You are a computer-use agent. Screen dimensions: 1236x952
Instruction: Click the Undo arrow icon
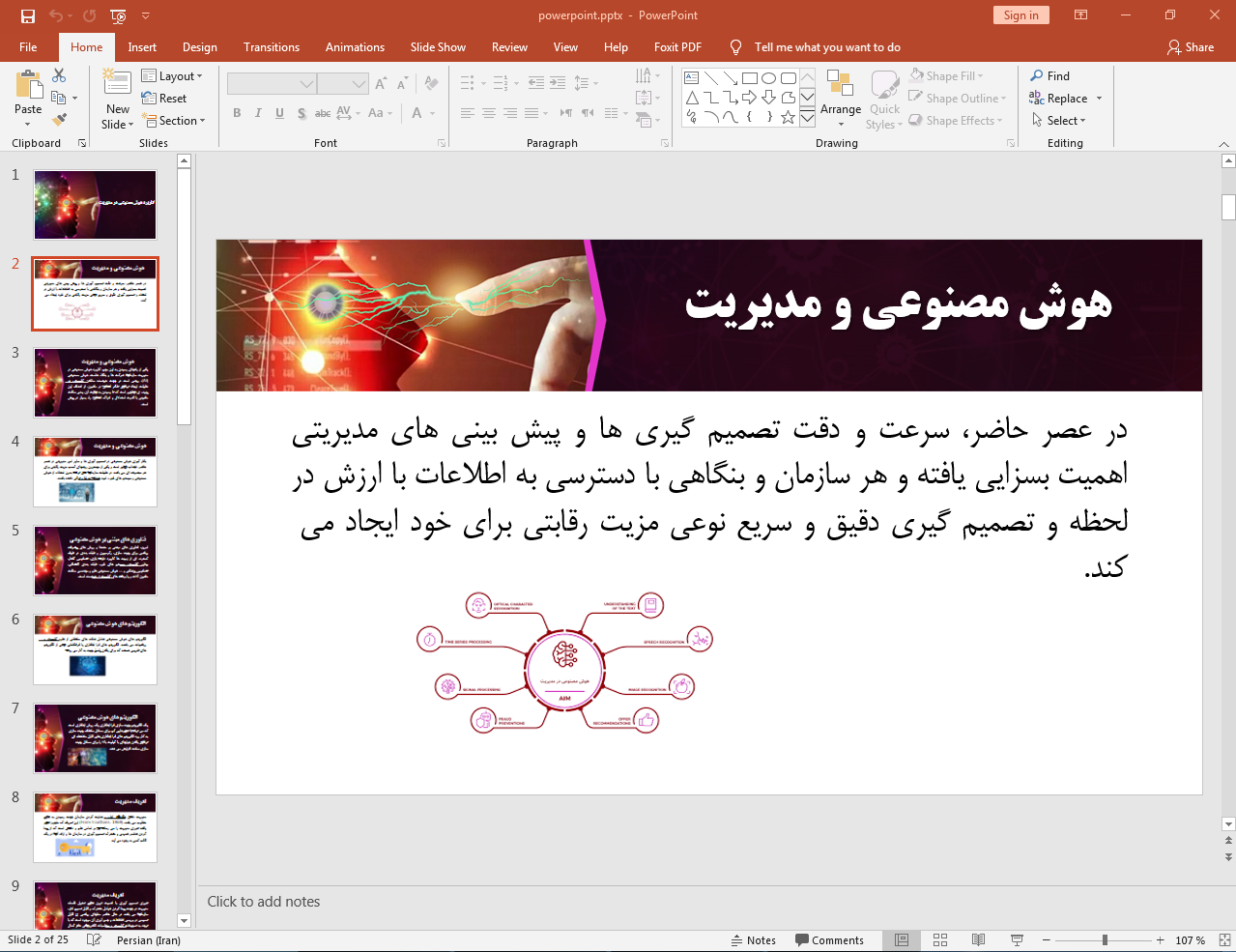(56, 15)
